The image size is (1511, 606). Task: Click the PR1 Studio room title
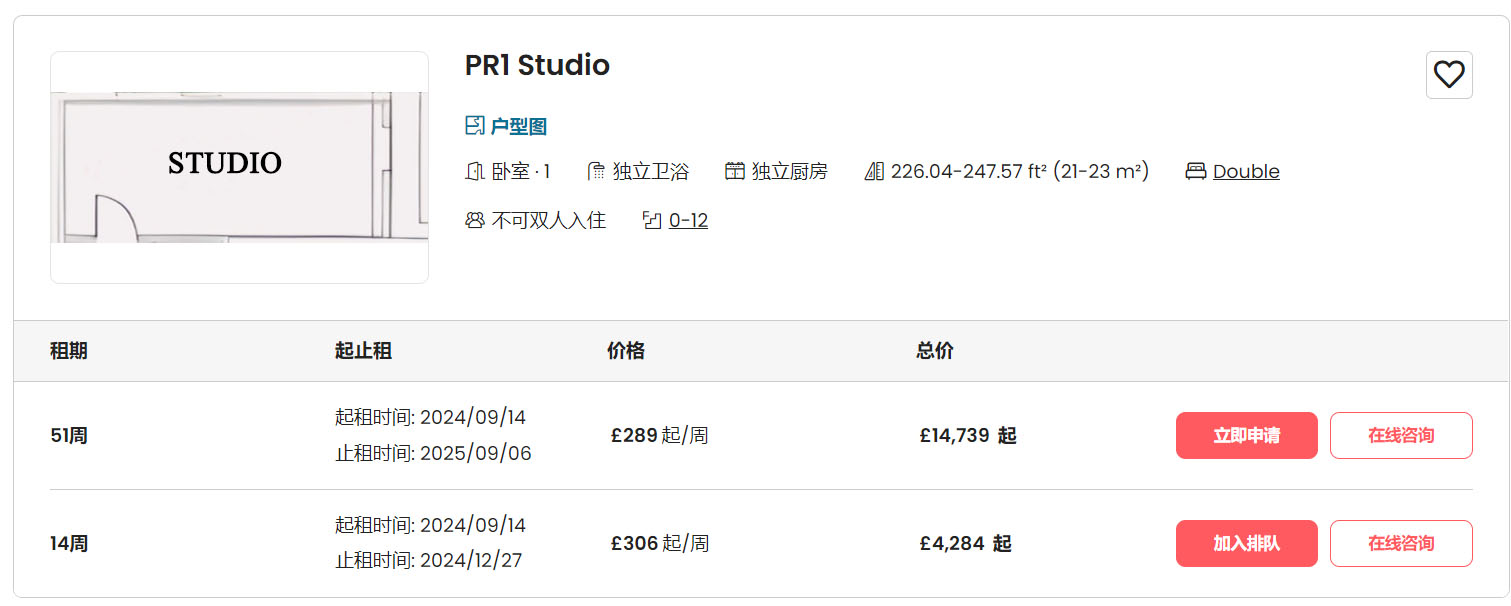[537, 65]
